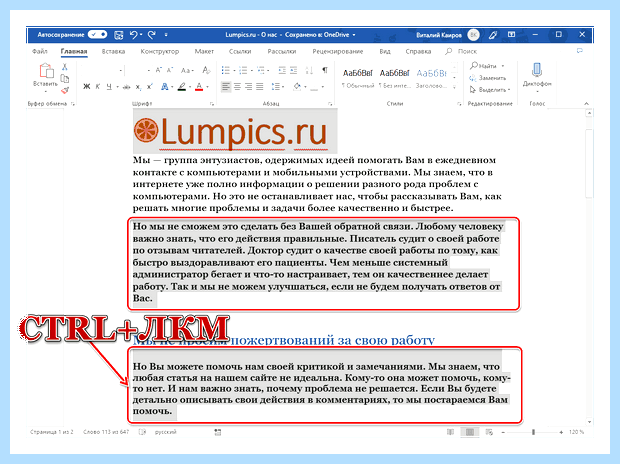The width and height of the screenshot is (620, 464).
Task: Click the Диктофон microphone icon
Action: point(537,70)
